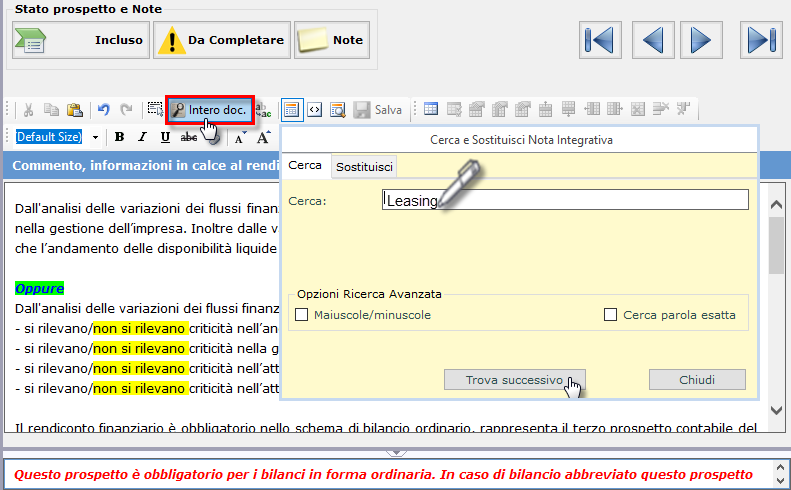Apply underline formatting

(x=165, y=137)
